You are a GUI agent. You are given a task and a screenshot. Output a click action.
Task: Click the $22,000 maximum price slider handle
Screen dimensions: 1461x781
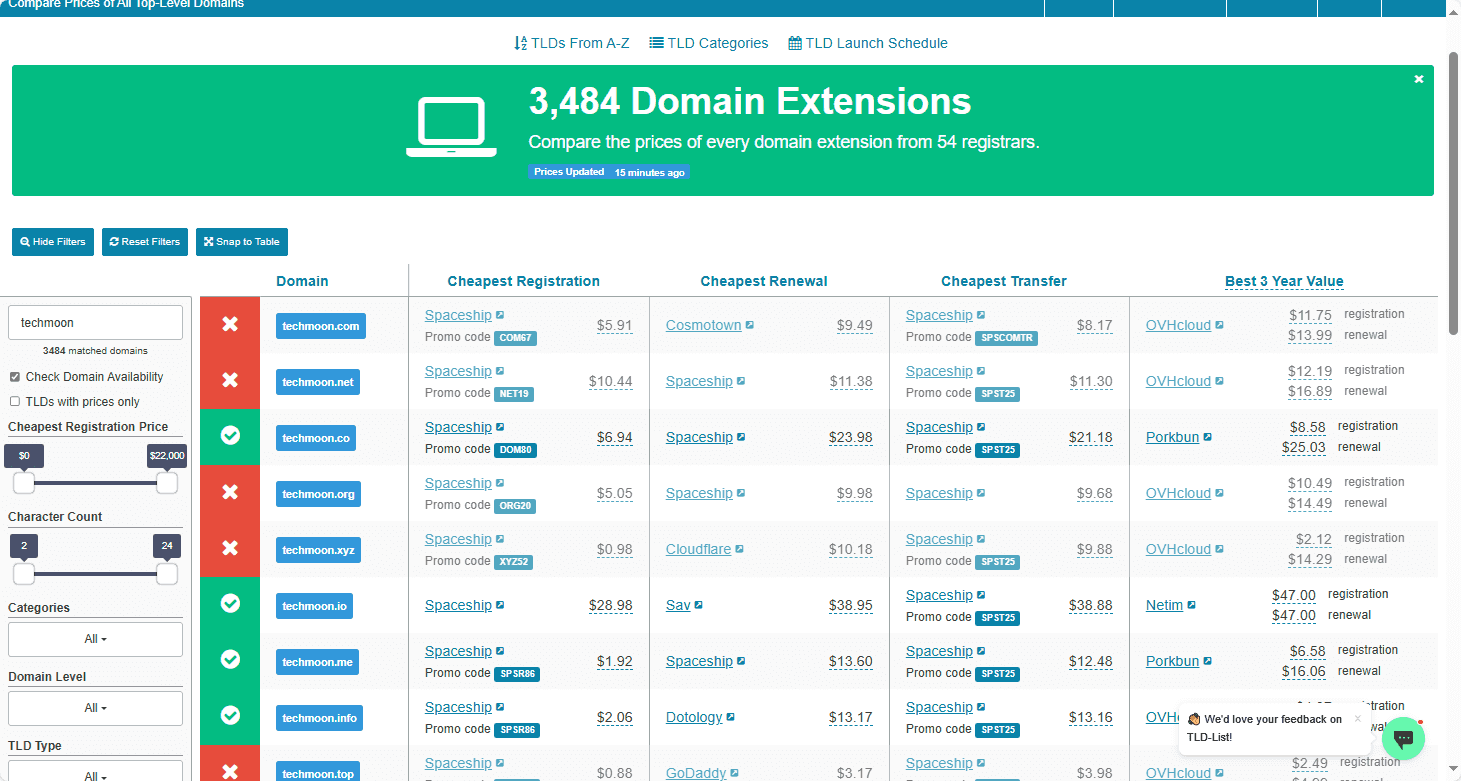pos(167,483)
